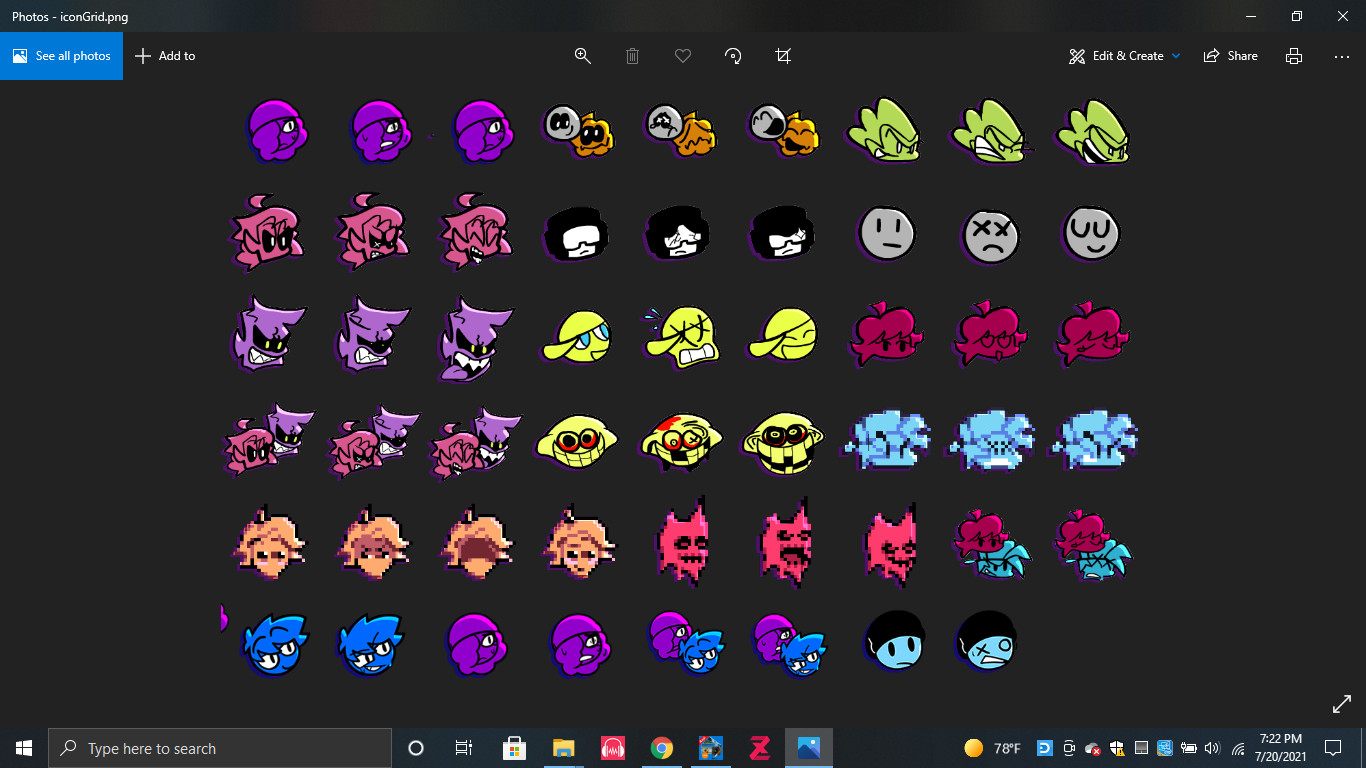1366x768 pixels.
Task: Click the volume speaker tray icon
Action: click(1213, 748)
